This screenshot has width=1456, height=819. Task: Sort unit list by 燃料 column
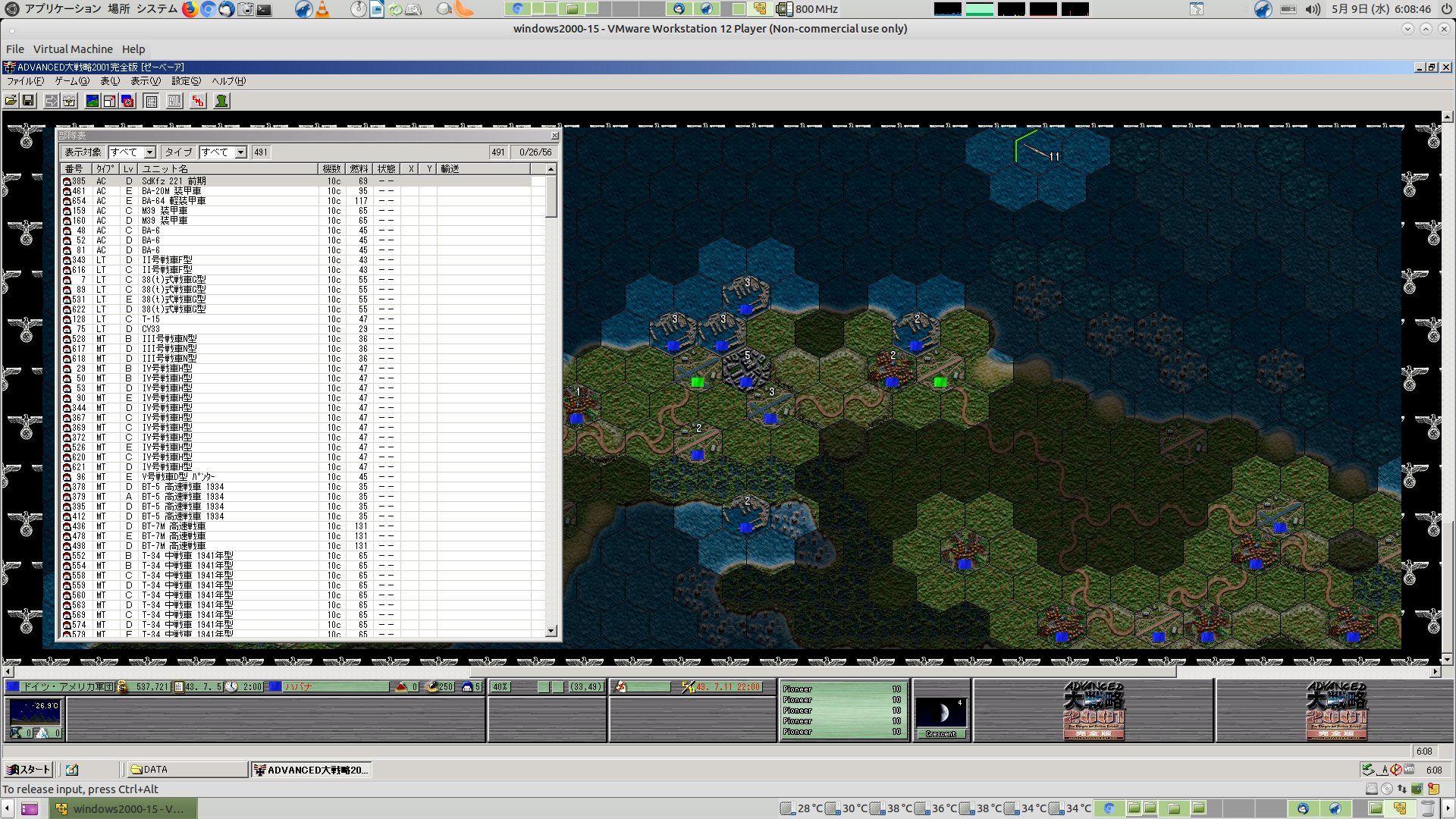pyautogui.click(x=359, y=169)
